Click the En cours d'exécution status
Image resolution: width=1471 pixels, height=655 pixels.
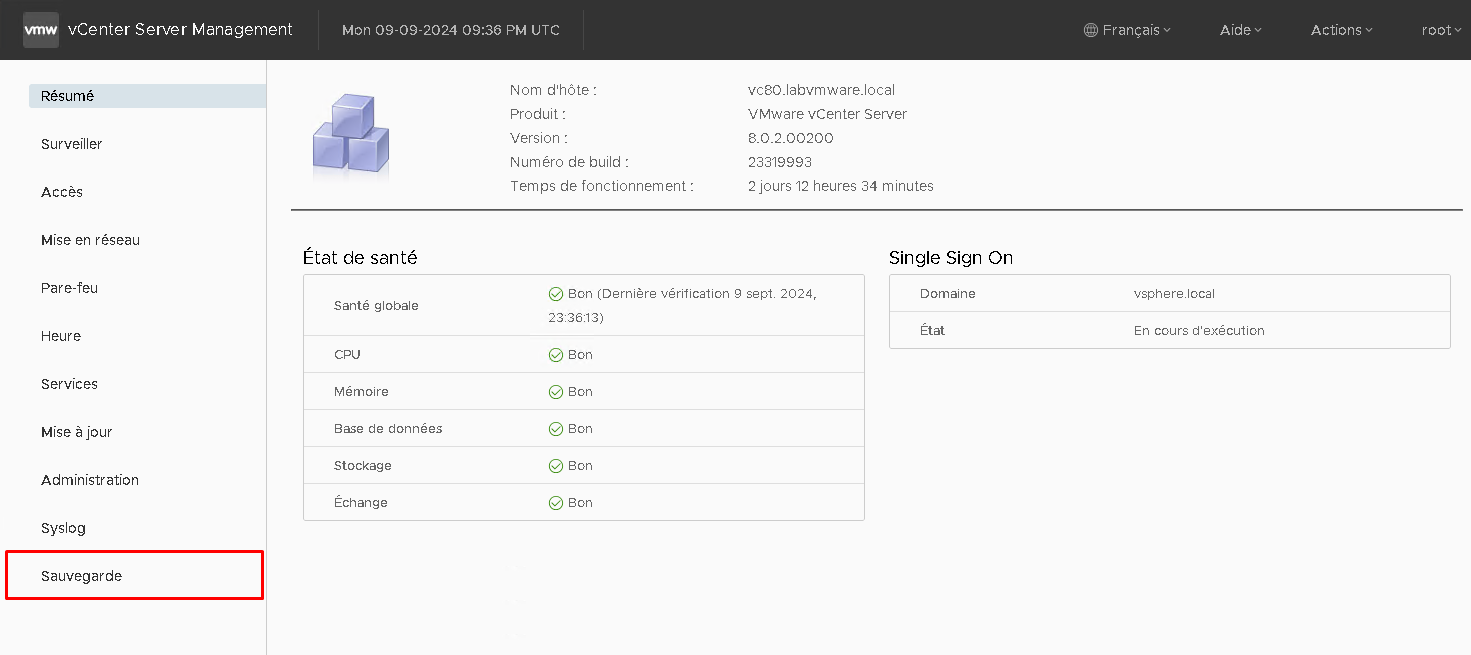(x=1199, y=330)
